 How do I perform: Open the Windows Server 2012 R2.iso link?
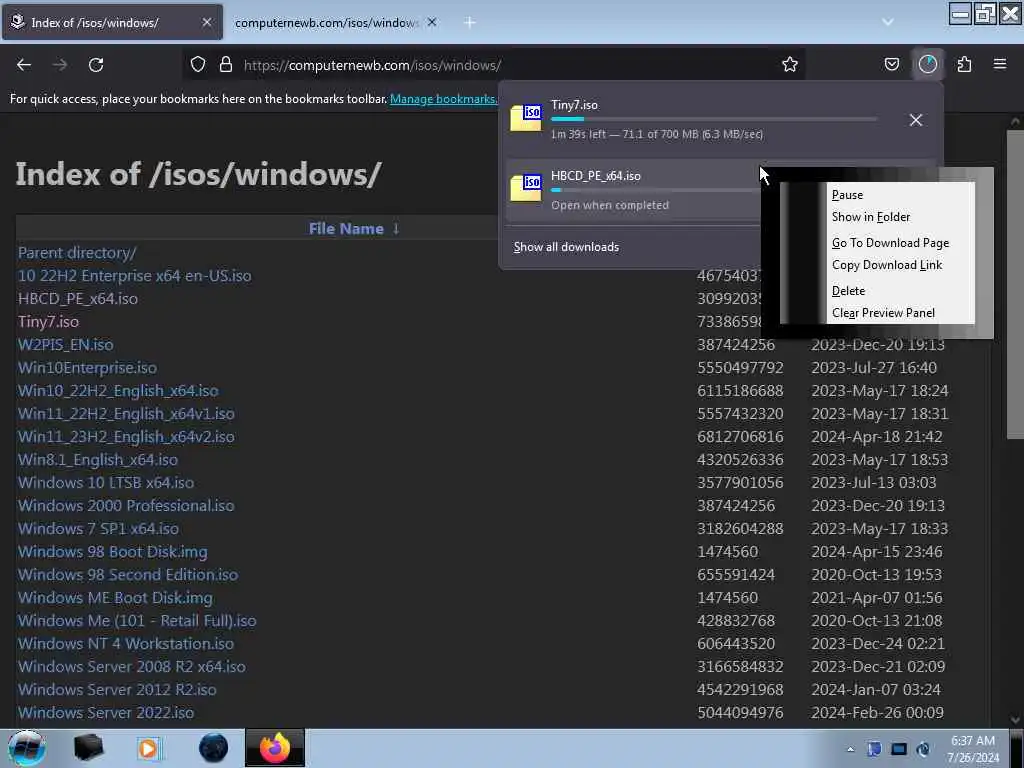pyautogui.click(x=117, y=690)
